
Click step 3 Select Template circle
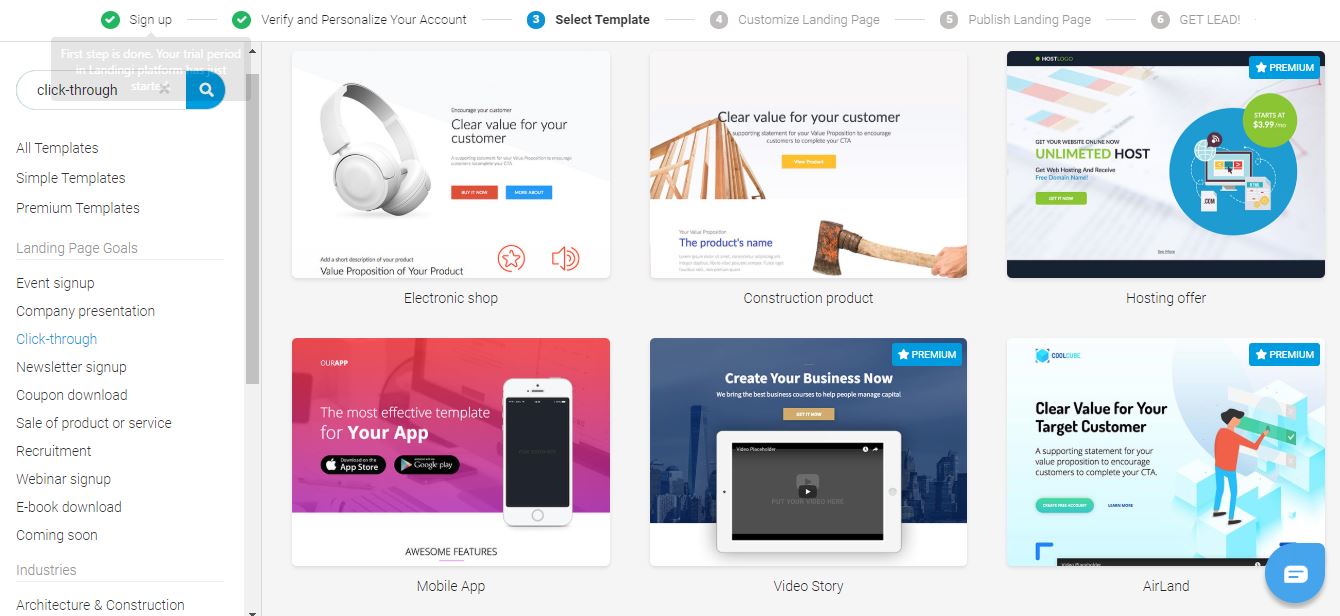coord(536,19)
